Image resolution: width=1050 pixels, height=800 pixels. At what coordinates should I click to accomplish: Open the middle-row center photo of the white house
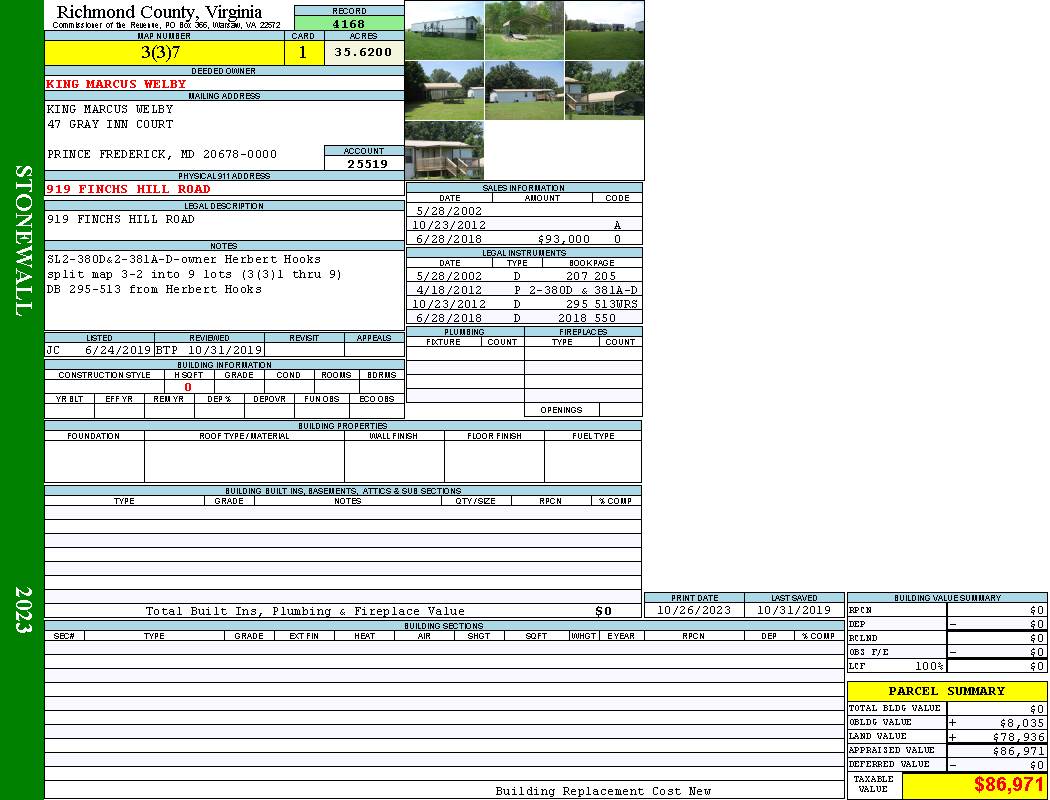[x=524, y=90]
